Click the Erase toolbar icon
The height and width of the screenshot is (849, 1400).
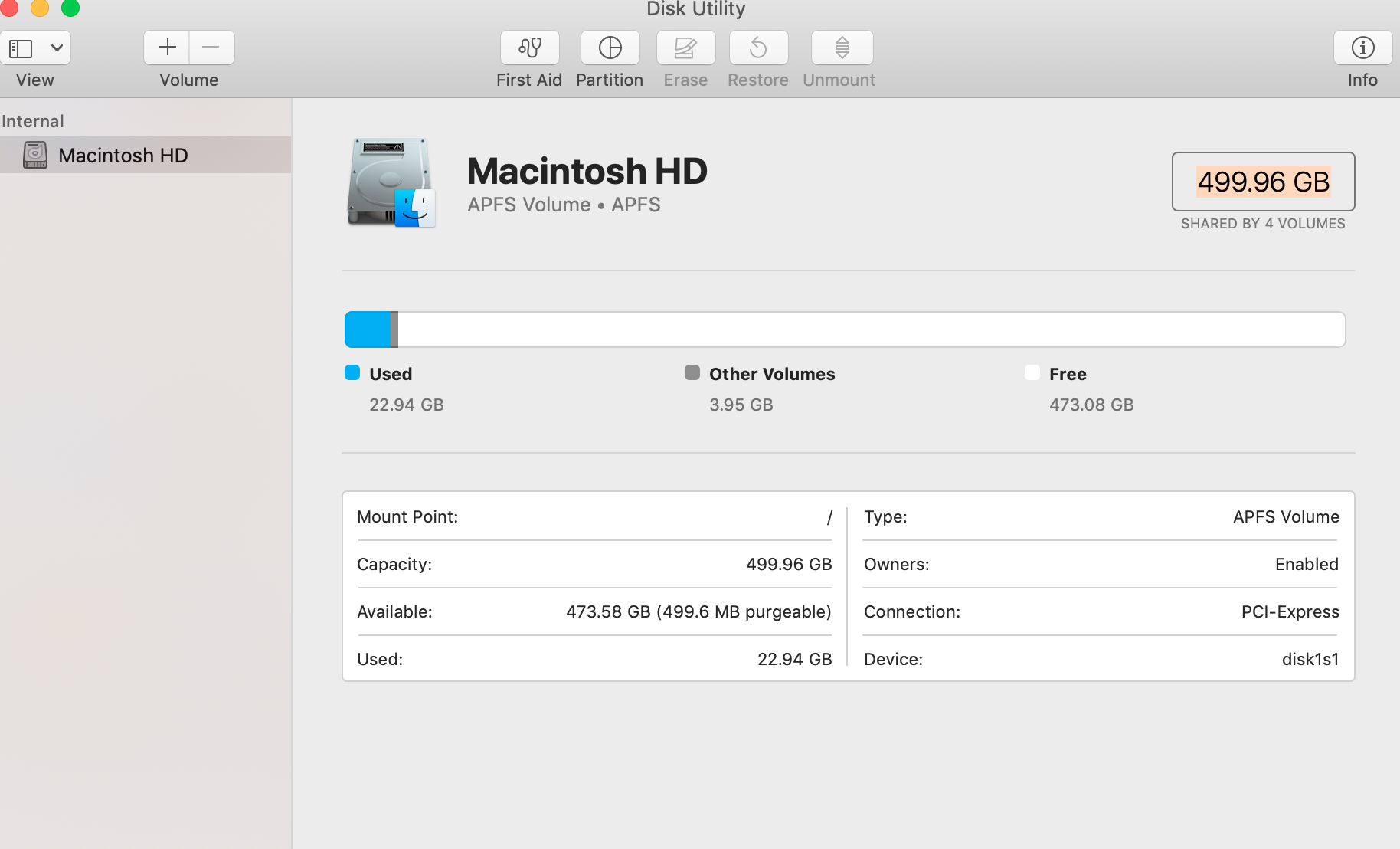pos(686,48)
